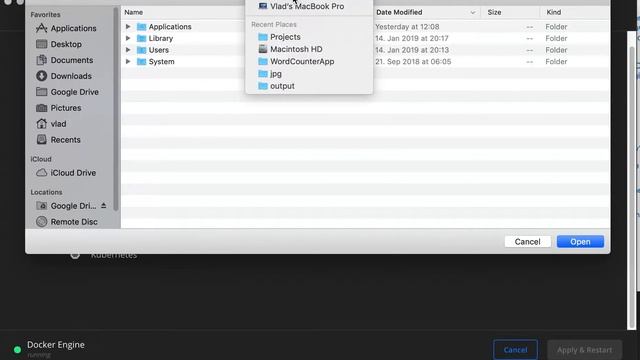Click the Library folder icon in the file list

tap(142, 38)
